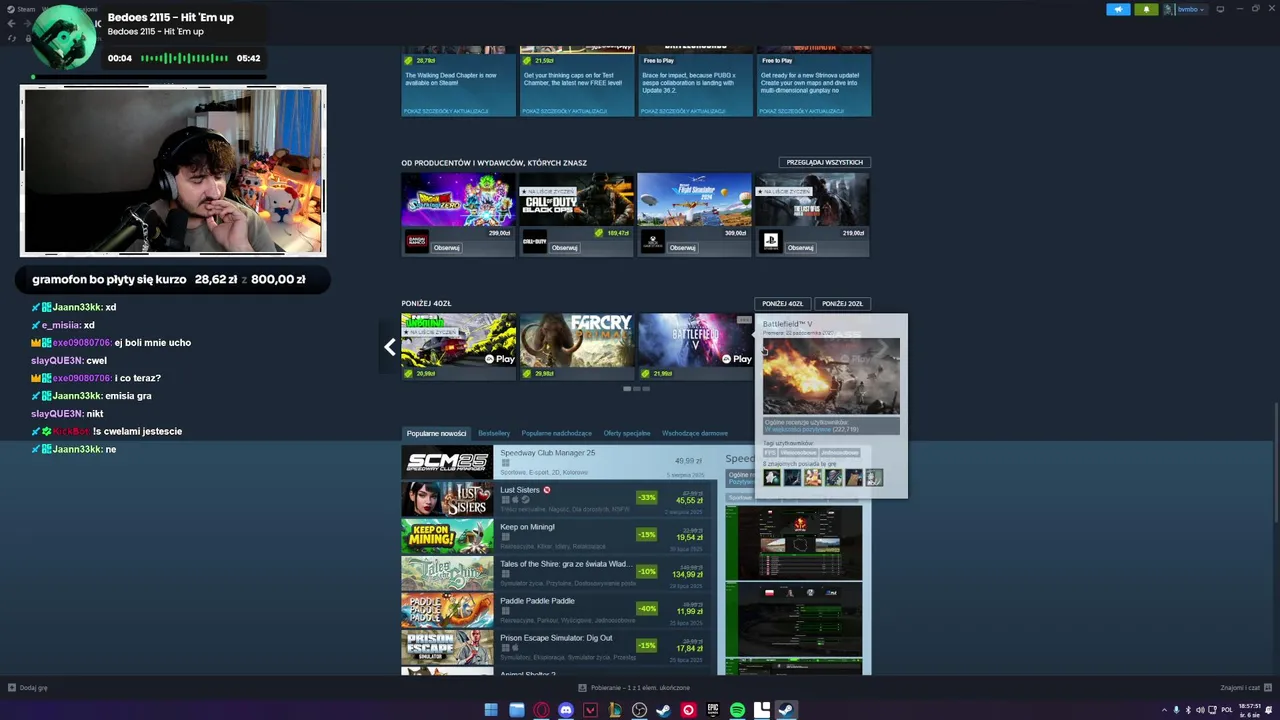Open the POL language selector
Viewport: 1280px width, 720px height.
[x=1227, y=710]
